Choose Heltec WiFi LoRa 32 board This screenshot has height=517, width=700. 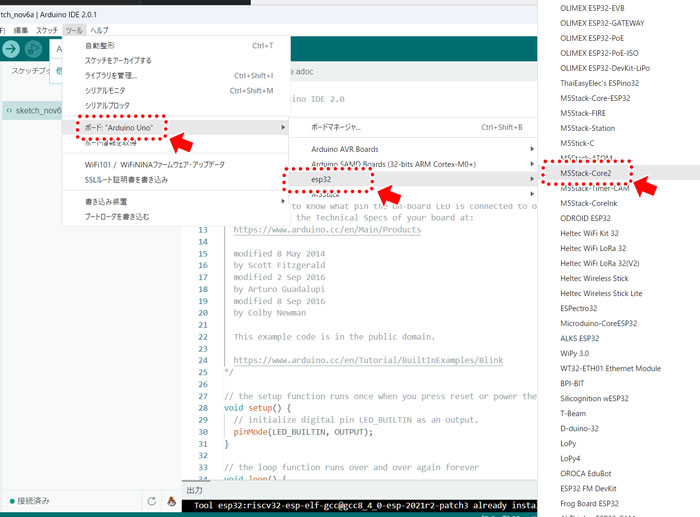click(x=593, y=248)
